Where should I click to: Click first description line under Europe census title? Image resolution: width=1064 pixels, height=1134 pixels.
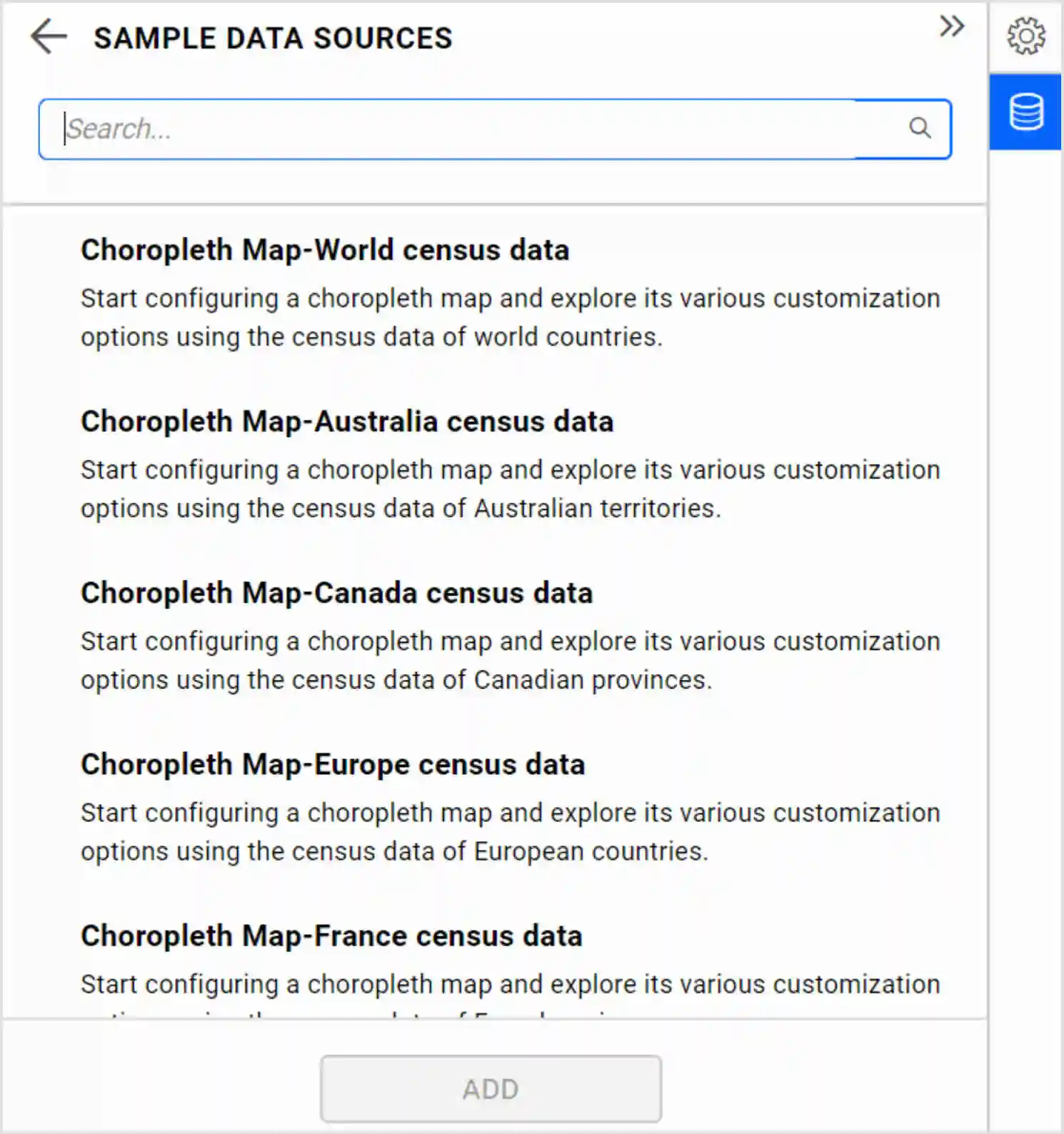510,813
